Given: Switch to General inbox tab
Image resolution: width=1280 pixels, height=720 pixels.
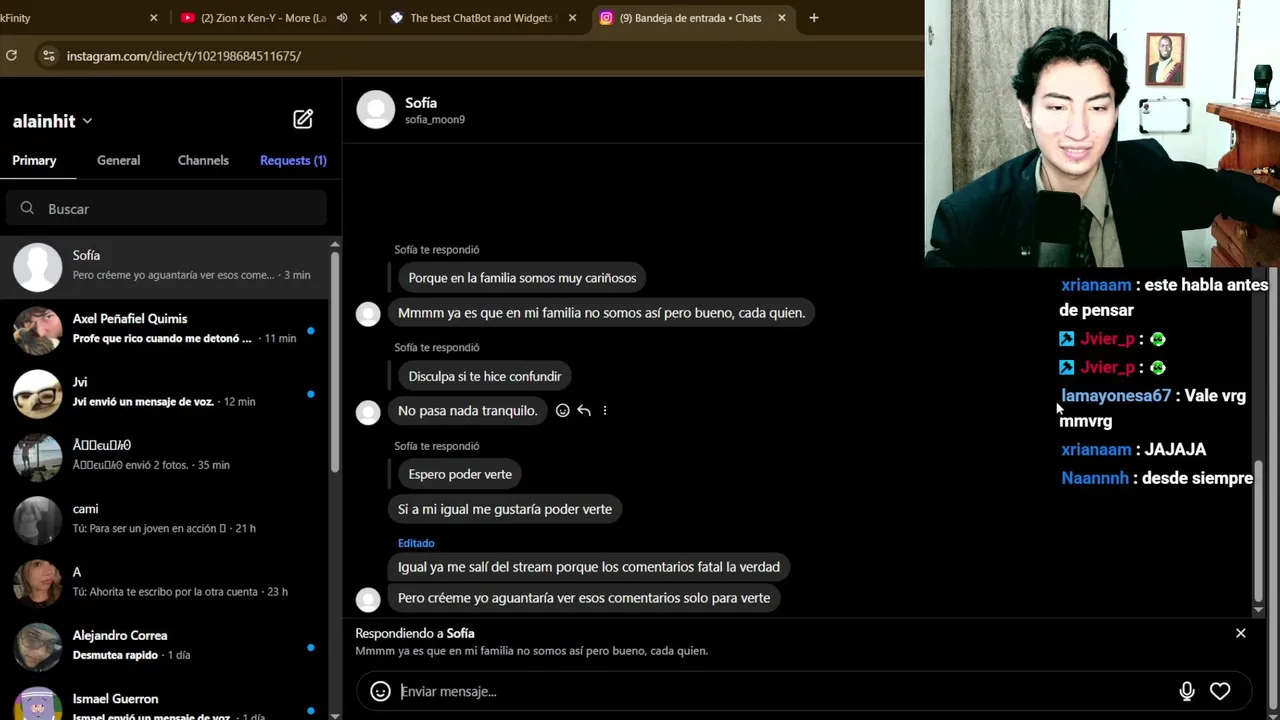Looking at the screenshot, I should click(118, 160).
